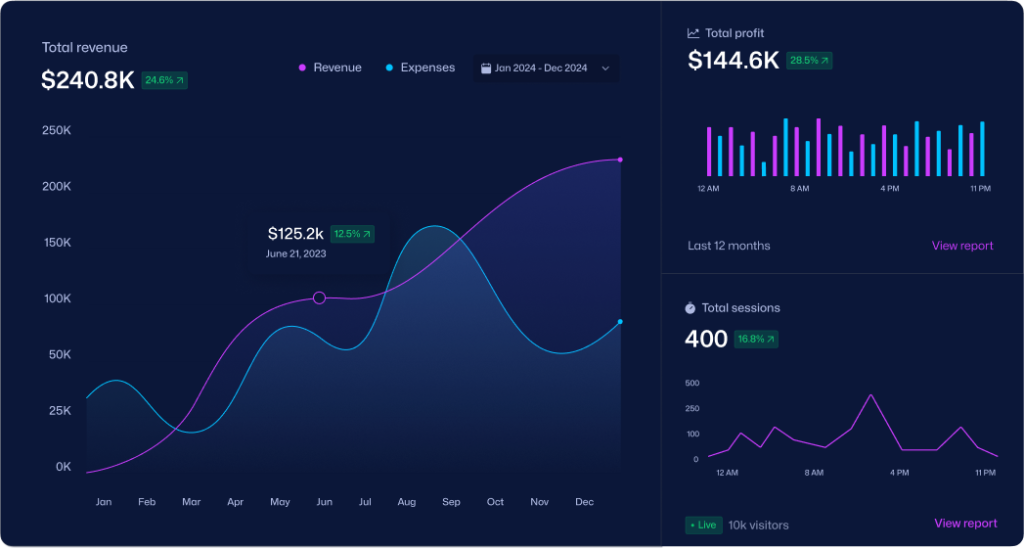Click the green Live status badge
Screen dimensions: 1024x549
coord(704,525)
